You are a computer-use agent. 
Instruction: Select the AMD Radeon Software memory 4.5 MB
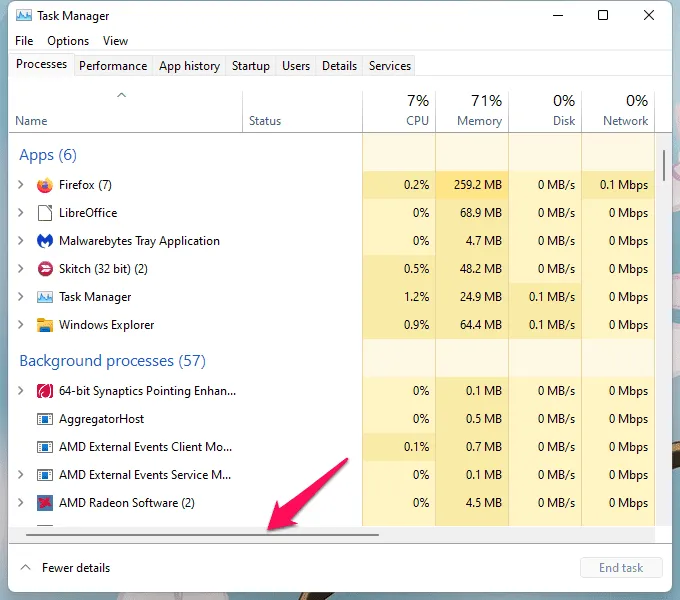point(484,503)
